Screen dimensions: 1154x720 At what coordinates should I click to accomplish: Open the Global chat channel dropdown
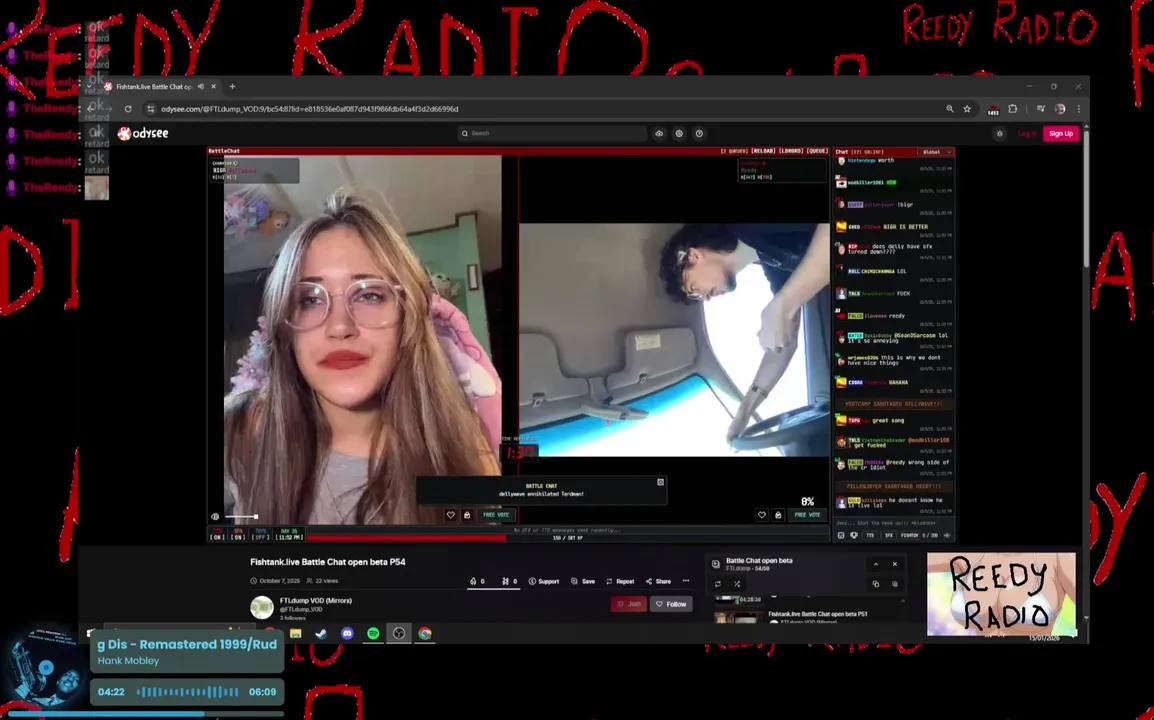coord(937,152)
